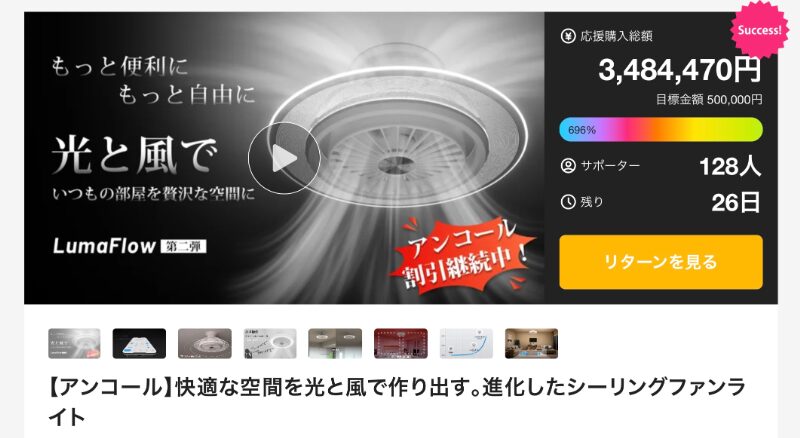800x438 pixels.
Task: Click the 第二弾 label next to LumaFlow
Action: 184,247
